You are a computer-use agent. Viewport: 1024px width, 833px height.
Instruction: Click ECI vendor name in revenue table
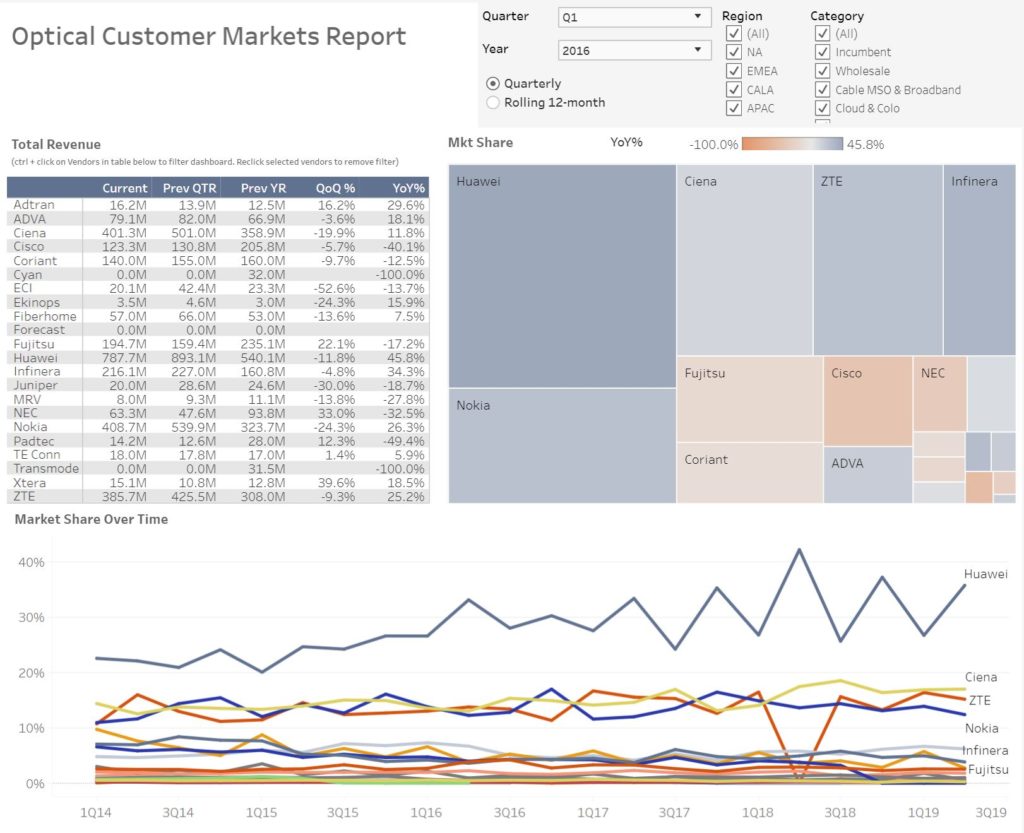click(x=22, y=288)
